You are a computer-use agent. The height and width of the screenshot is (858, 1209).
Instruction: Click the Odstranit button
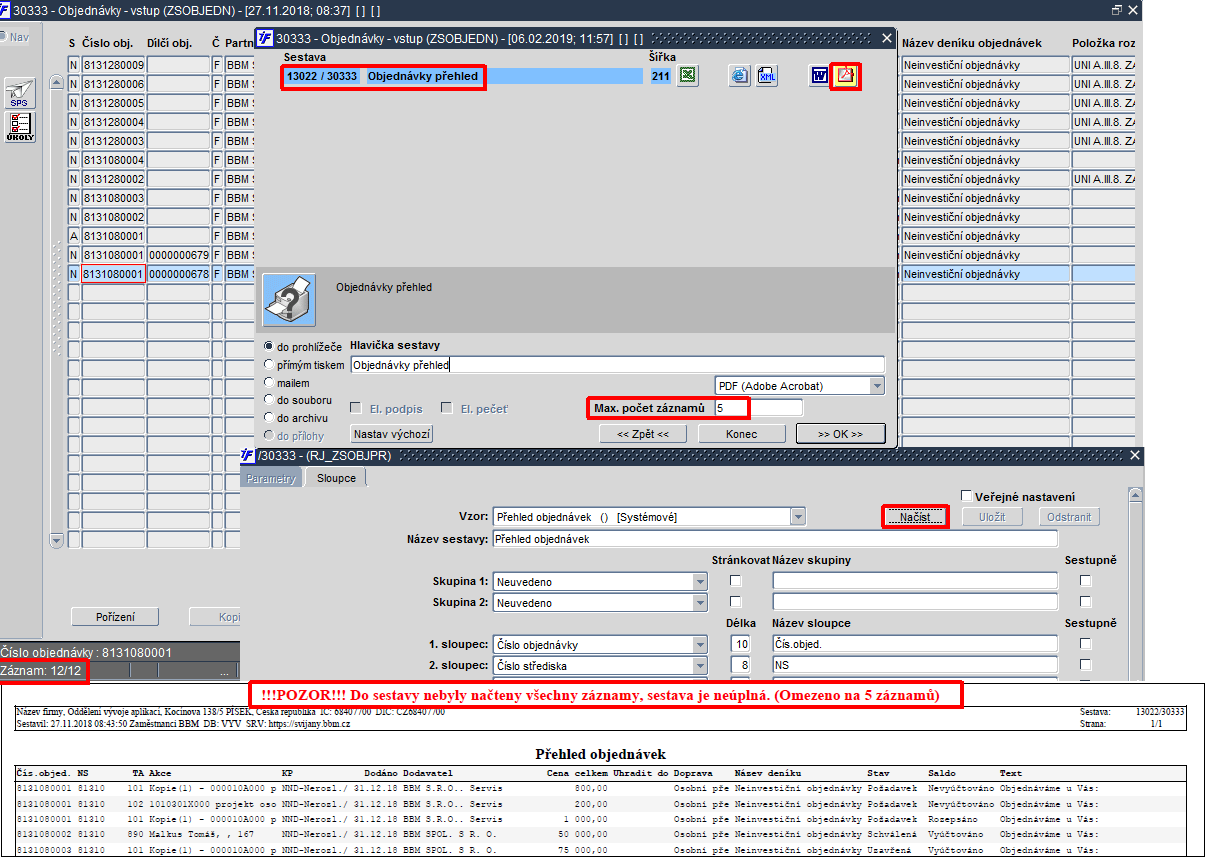[x=1069, y=517]
